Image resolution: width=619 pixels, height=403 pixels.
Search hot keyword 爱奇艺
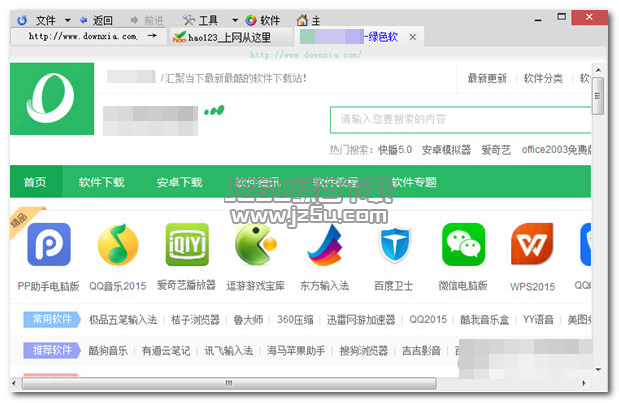[x=496, y=150]
